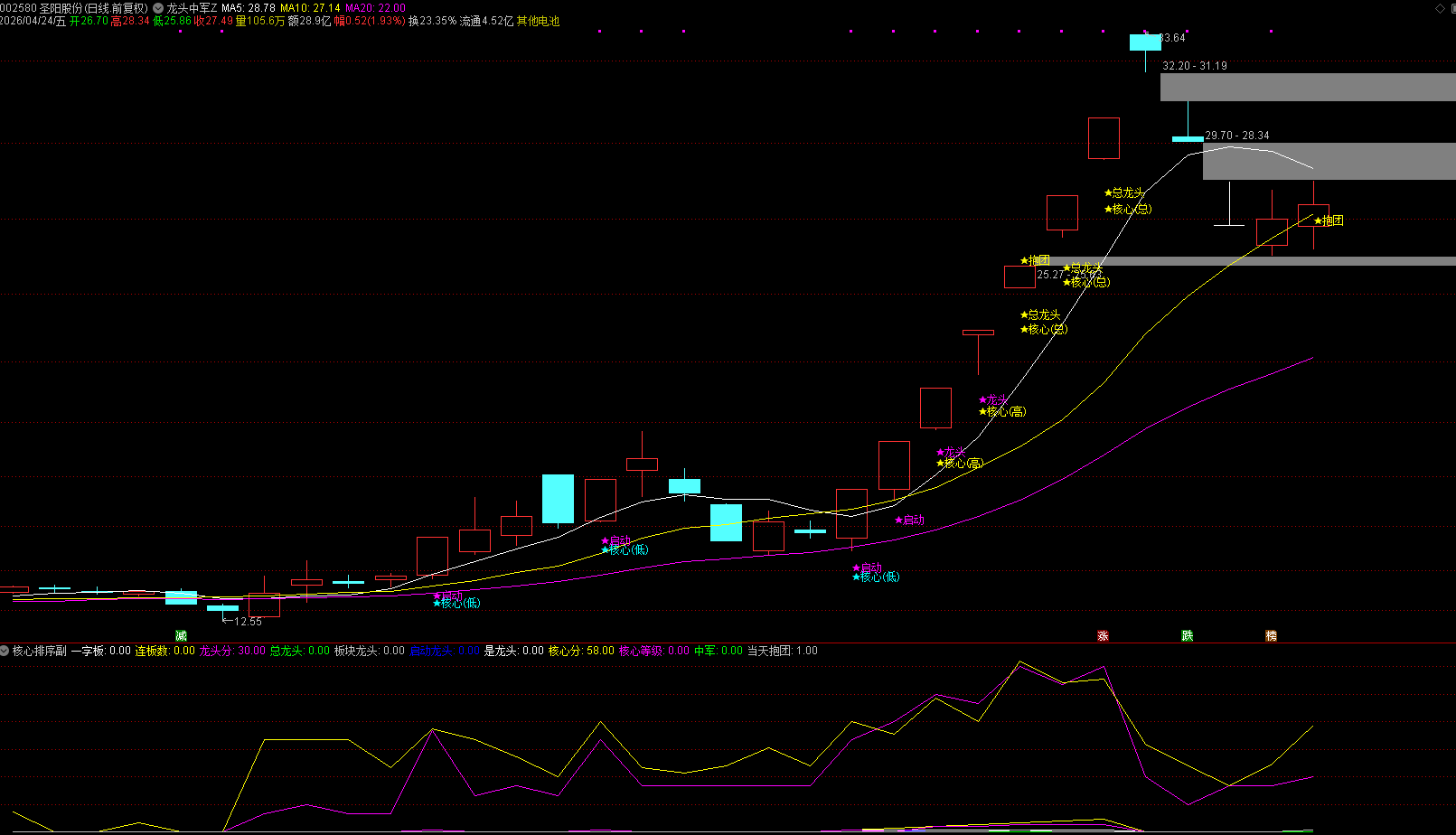Click the low price 低25.86
Image resolution: width=1456 pixels, height=835 pixels.
click(x=172, y=21)
